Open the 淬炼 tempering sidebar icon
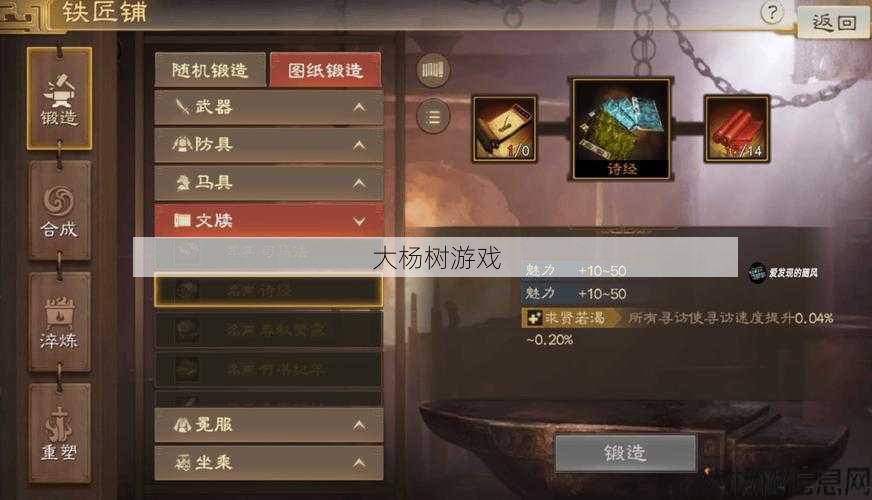The height and width of the screenshot is (500, 872). 60,321
